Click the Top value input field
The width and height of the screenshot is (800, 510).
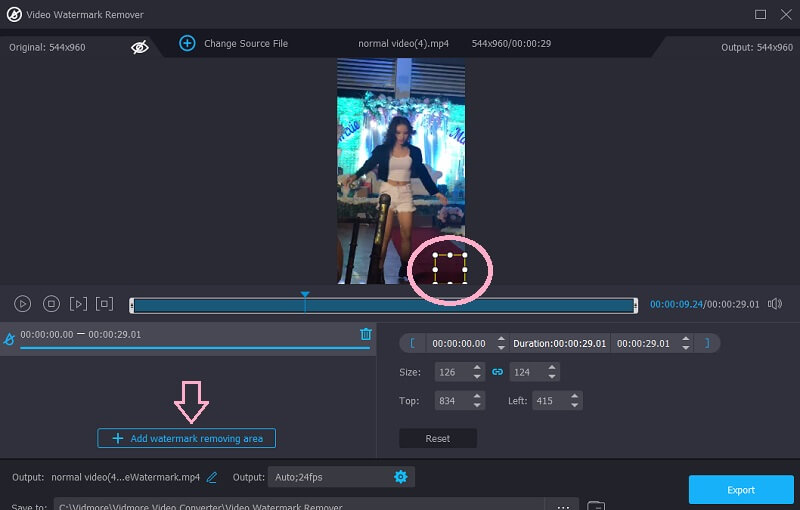pos(449,401)
